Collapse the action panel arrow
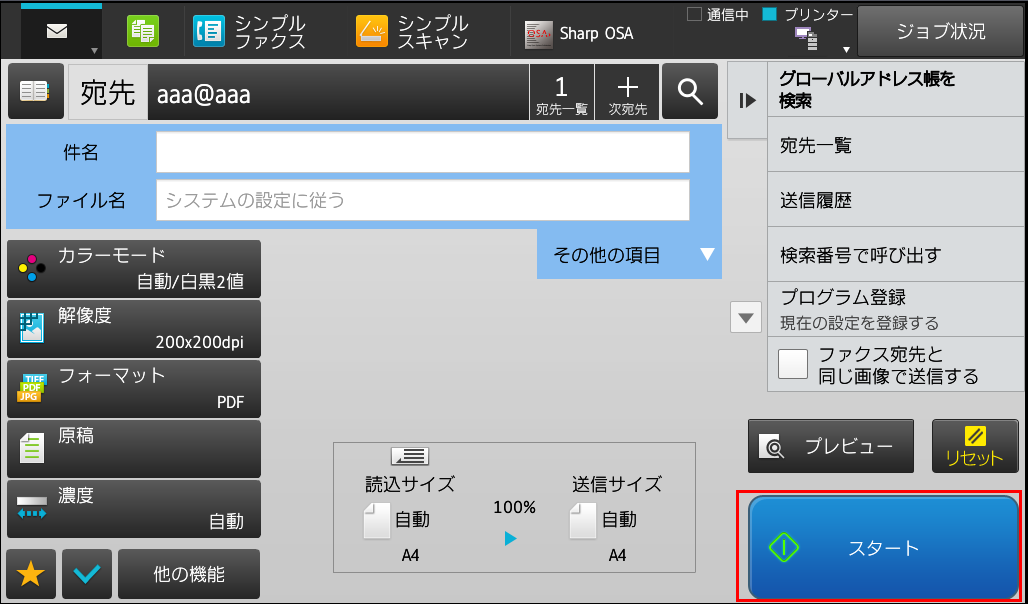 click(747, 100)
